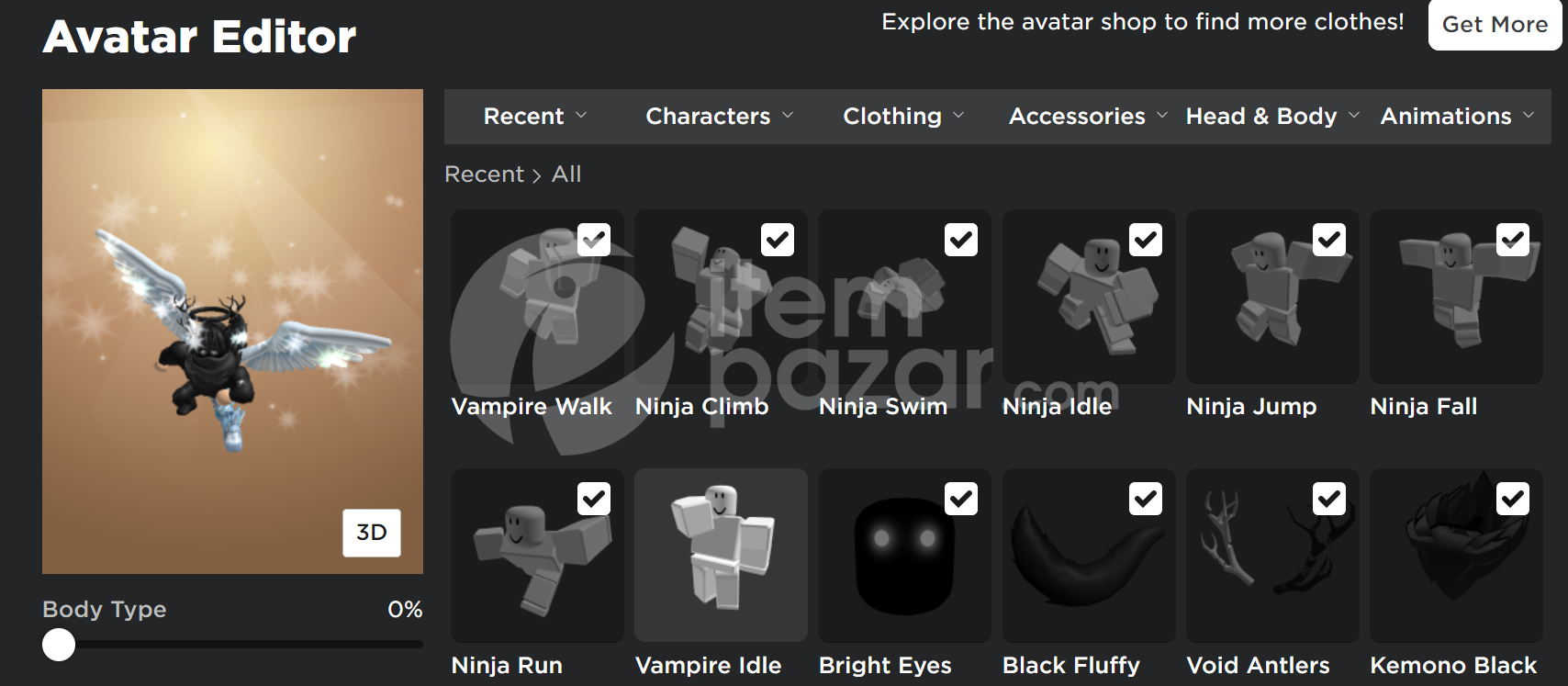
Task: Click the Body Type slider handle
Action: [x=59, y=645]
